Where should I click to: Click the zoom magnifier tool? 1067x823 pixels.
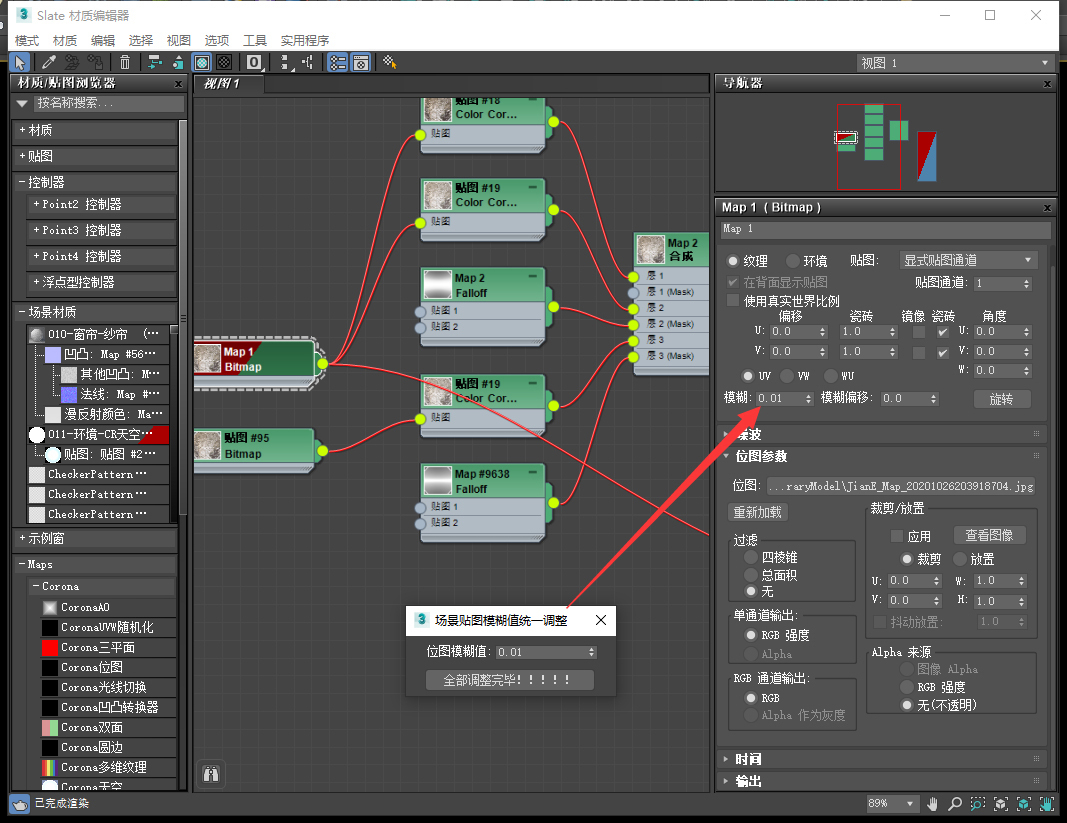click(x=955, y=804)
